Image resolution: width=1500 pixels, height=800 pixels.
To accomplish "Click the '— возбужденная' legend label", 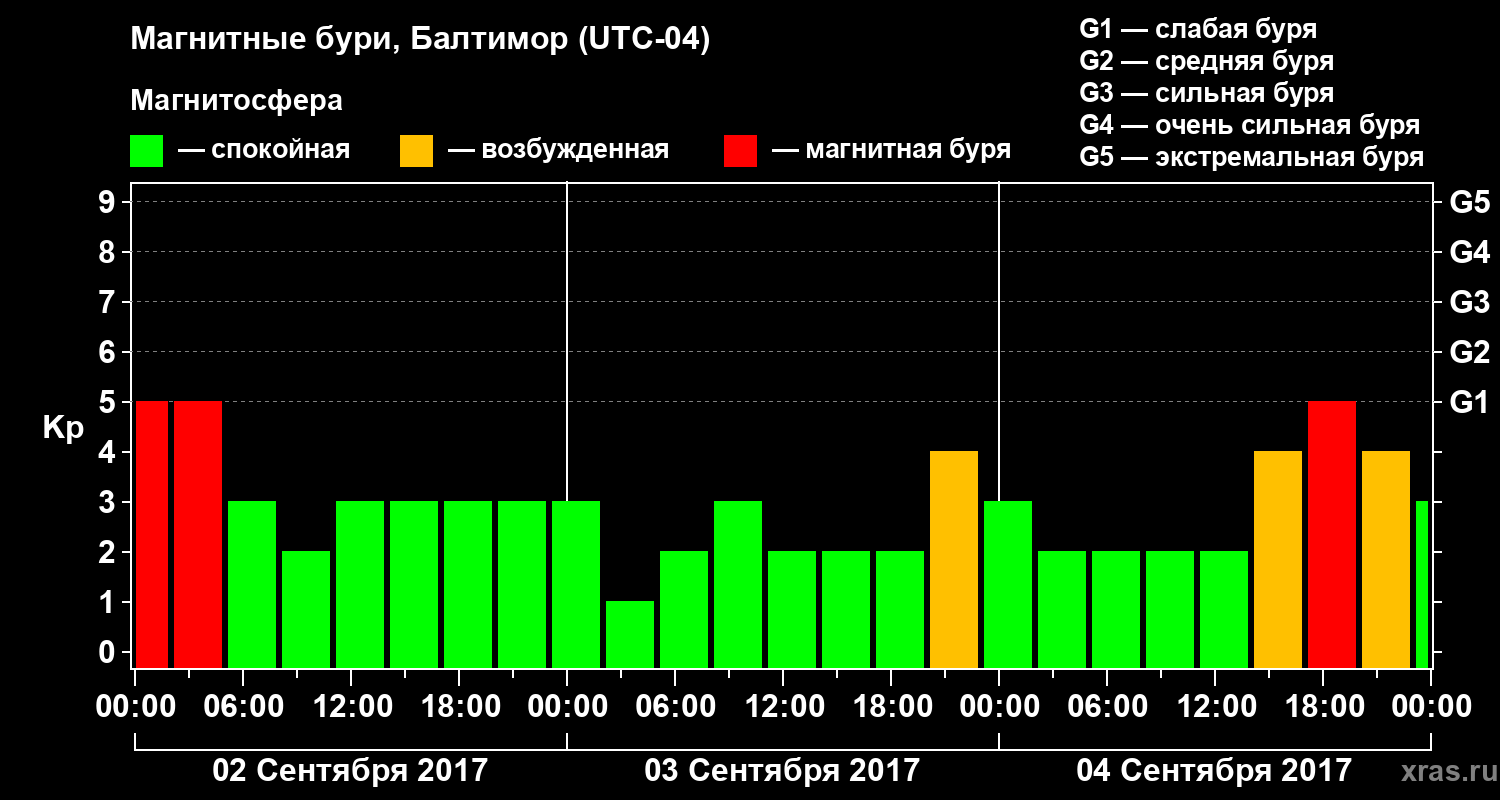I will [x=558, y=151].
